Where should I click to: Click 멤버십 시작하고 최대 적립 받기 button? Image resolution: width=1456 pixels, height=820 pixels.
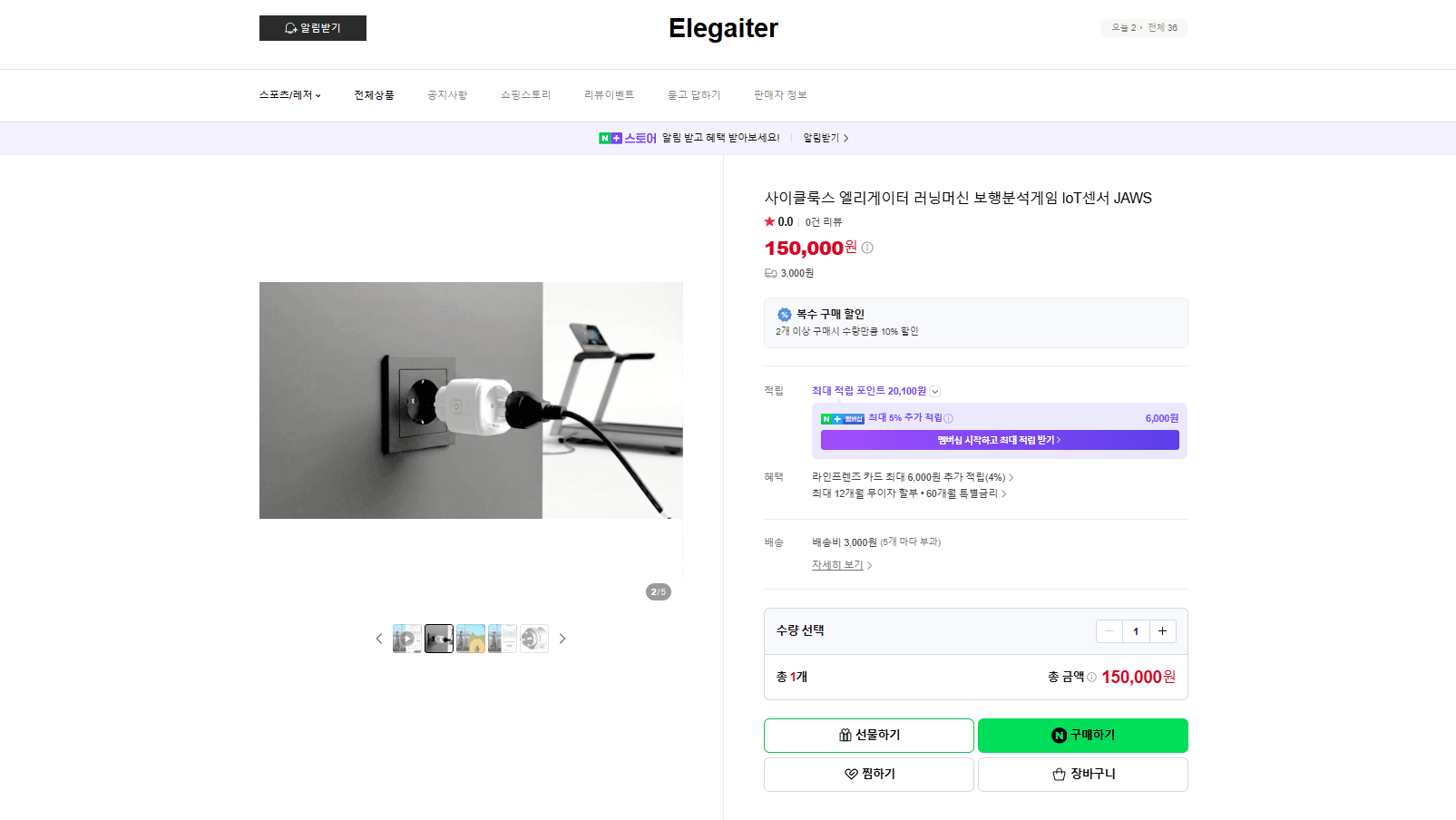[x=1000, y=440]
